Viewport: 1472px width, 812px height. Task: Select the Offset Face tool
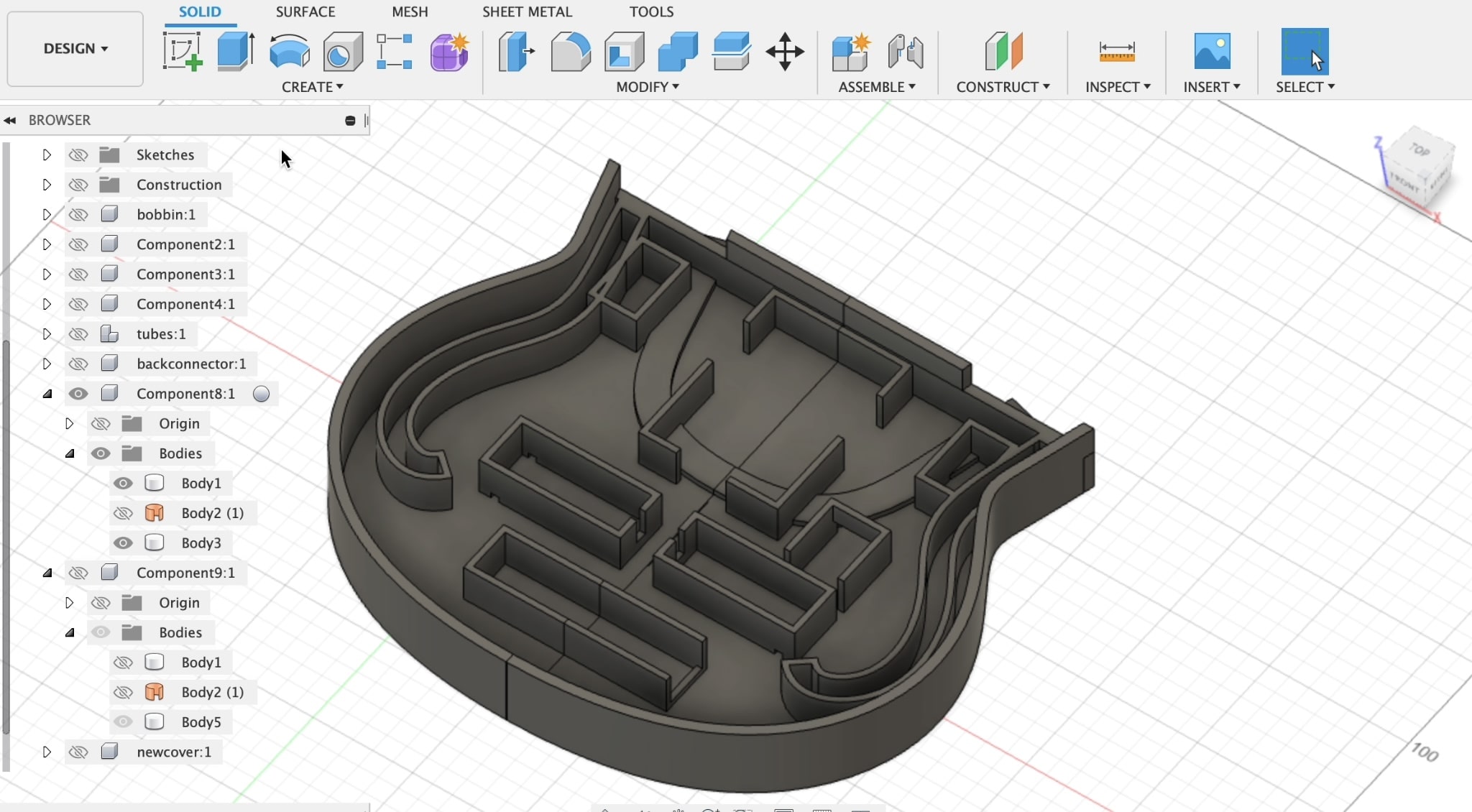(x=732, y=51)
